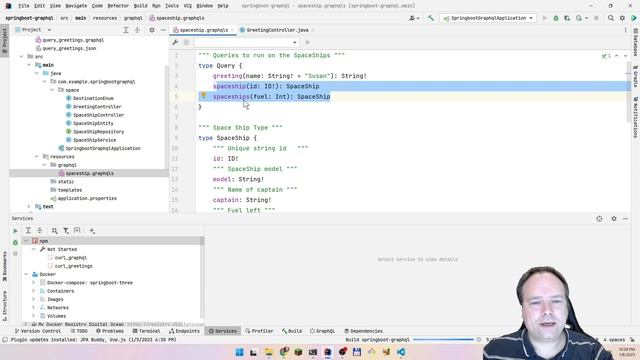The height and width of the screenshot is (360, 640).
Task: Select application.properties in the Project tree
Action: 87,198
